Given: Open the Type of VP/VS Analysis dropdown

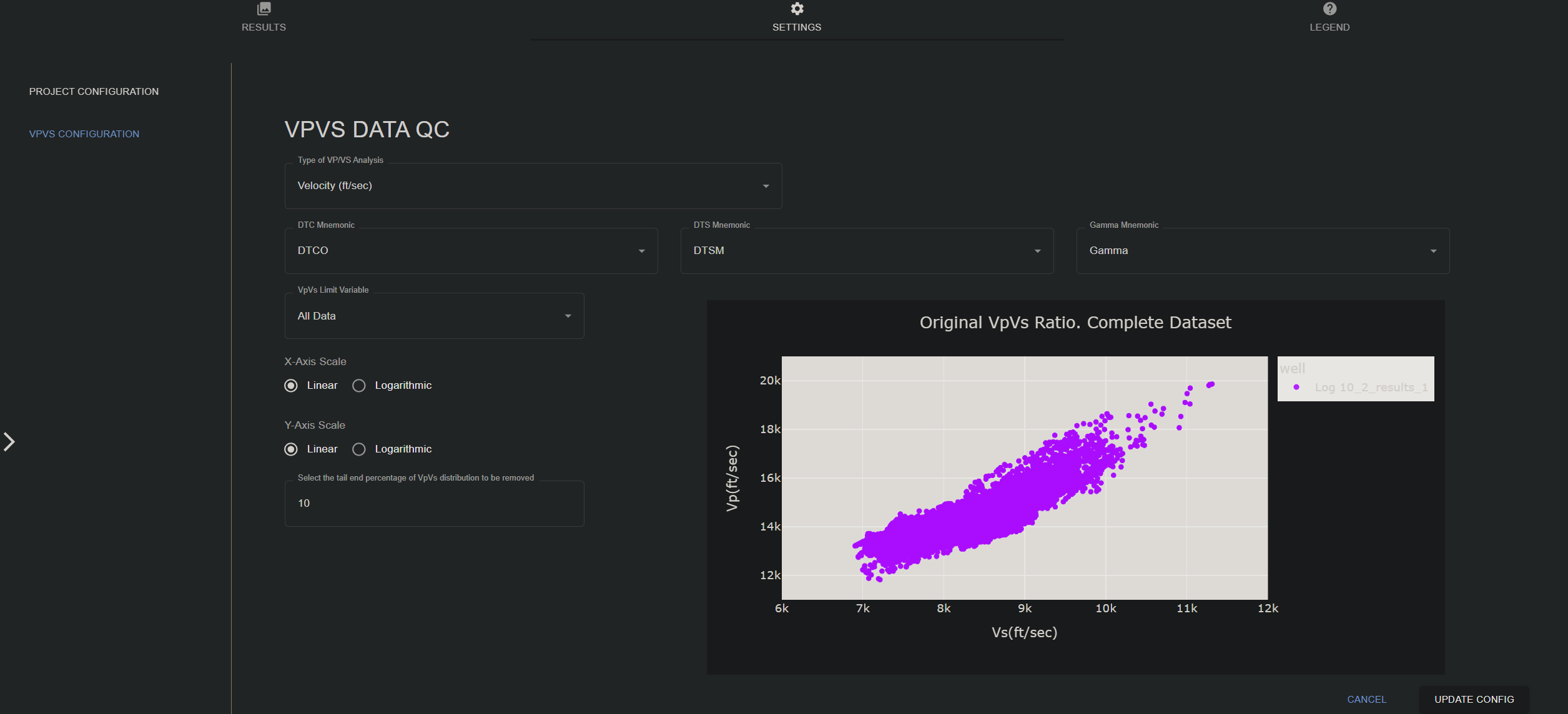Looking at the screenshot, I should click(766, 185).
